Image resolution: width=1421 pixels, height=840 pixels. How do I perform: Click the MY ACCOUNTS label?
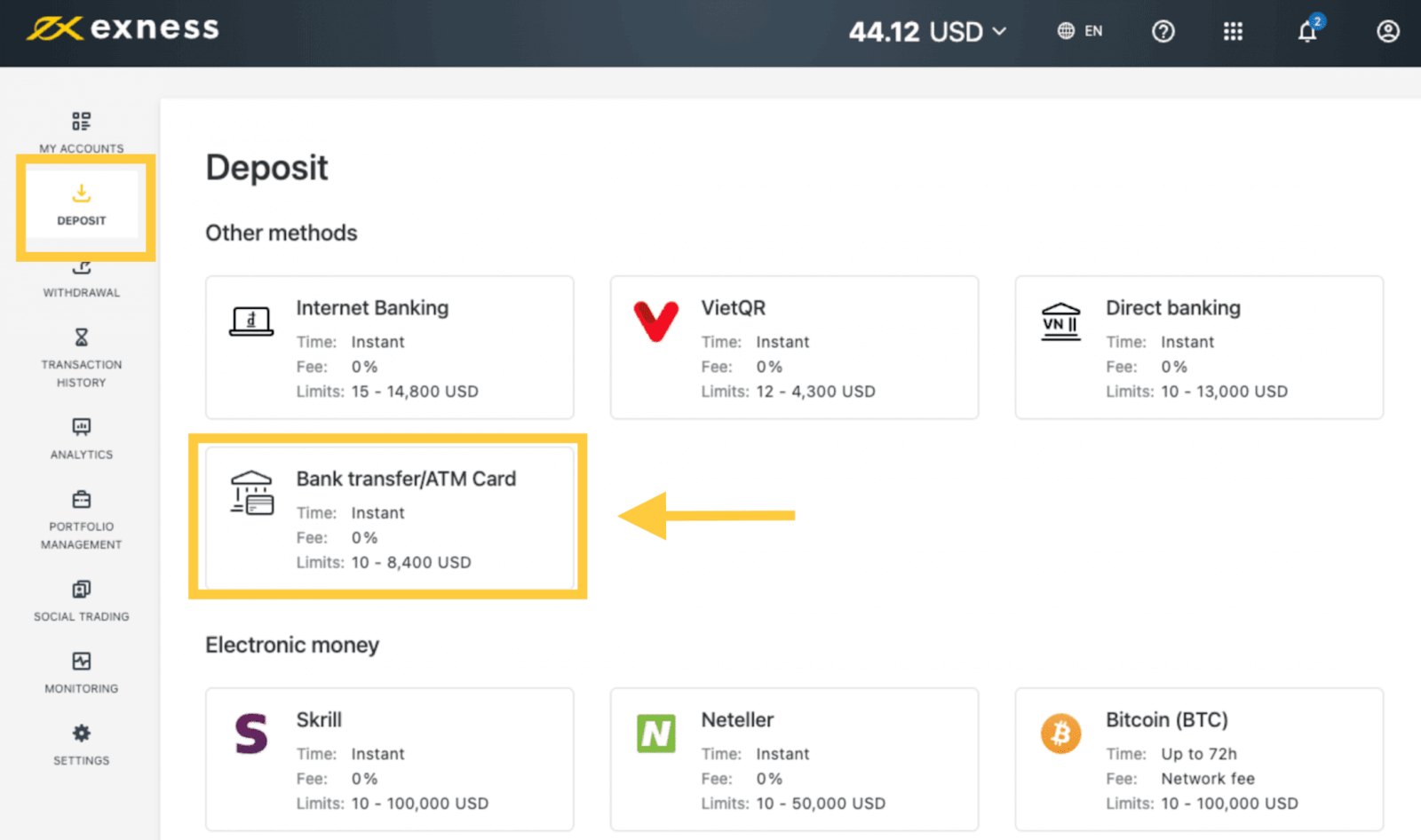[x=82, y=148]
